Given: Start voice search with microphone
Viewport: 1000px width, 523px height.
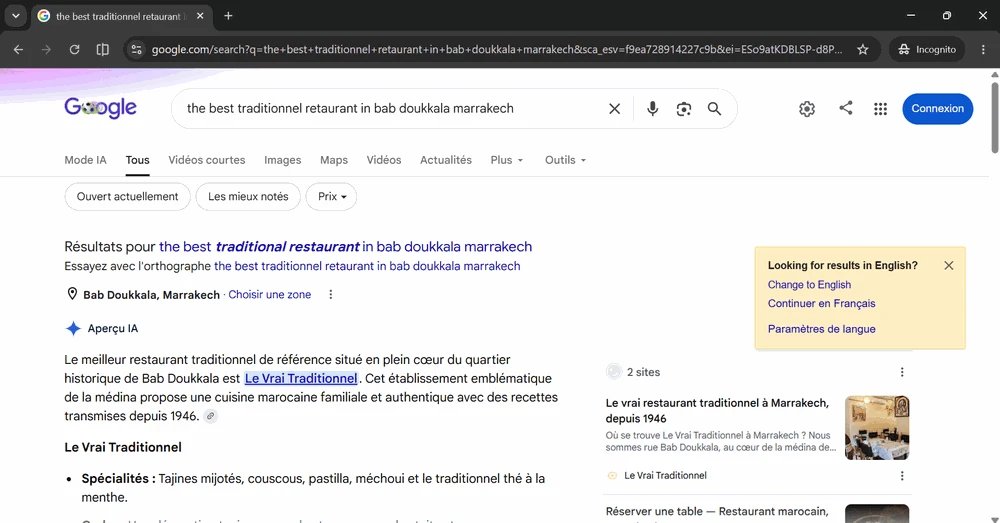Looking at the screenshot, I should pos(652,108).
